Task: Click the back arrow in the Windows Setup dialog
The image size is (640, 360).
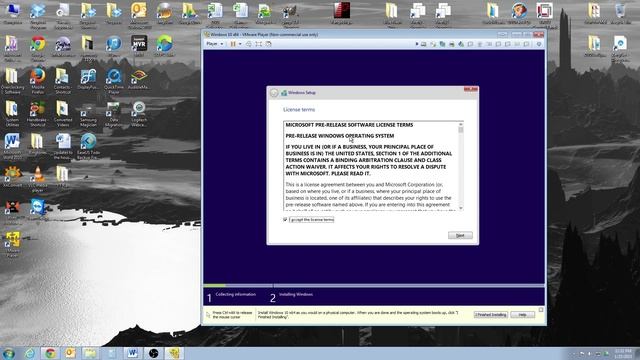Action: coord(274,93)
